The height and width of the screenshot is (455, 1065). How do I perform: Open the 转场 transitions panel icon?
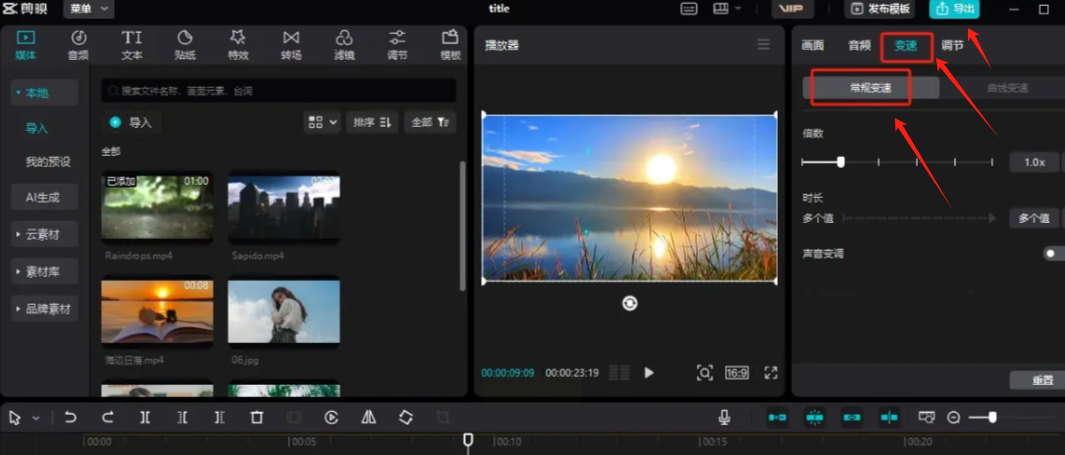(x=291, y=45)
